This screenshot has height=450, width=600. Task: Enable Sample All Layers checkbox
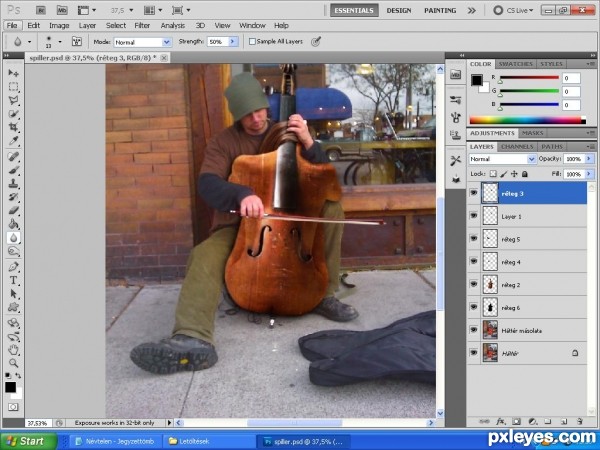tap(252, 41)
